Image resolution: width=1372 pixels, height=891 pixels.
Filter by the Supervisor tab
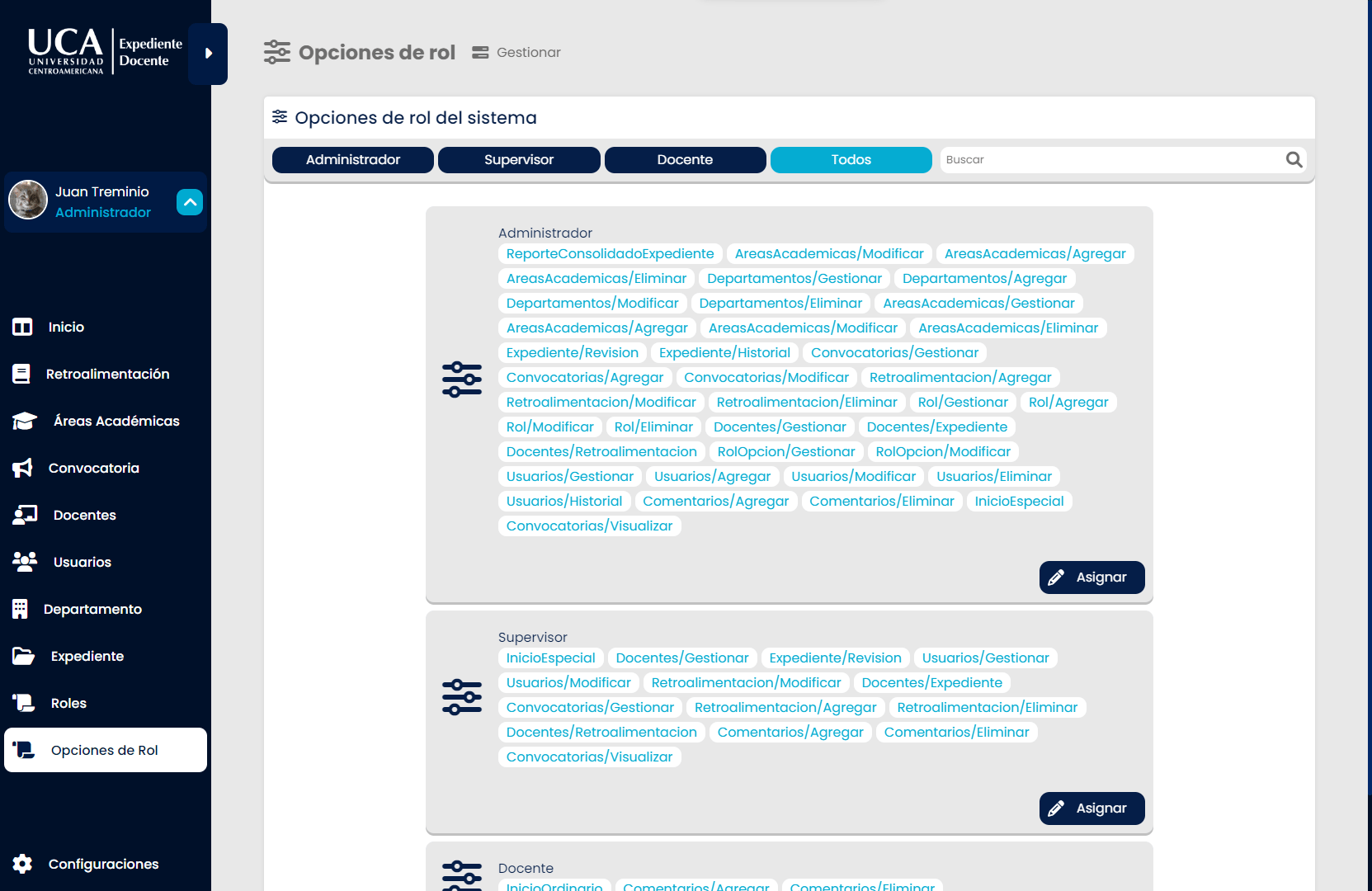point(519,160)
